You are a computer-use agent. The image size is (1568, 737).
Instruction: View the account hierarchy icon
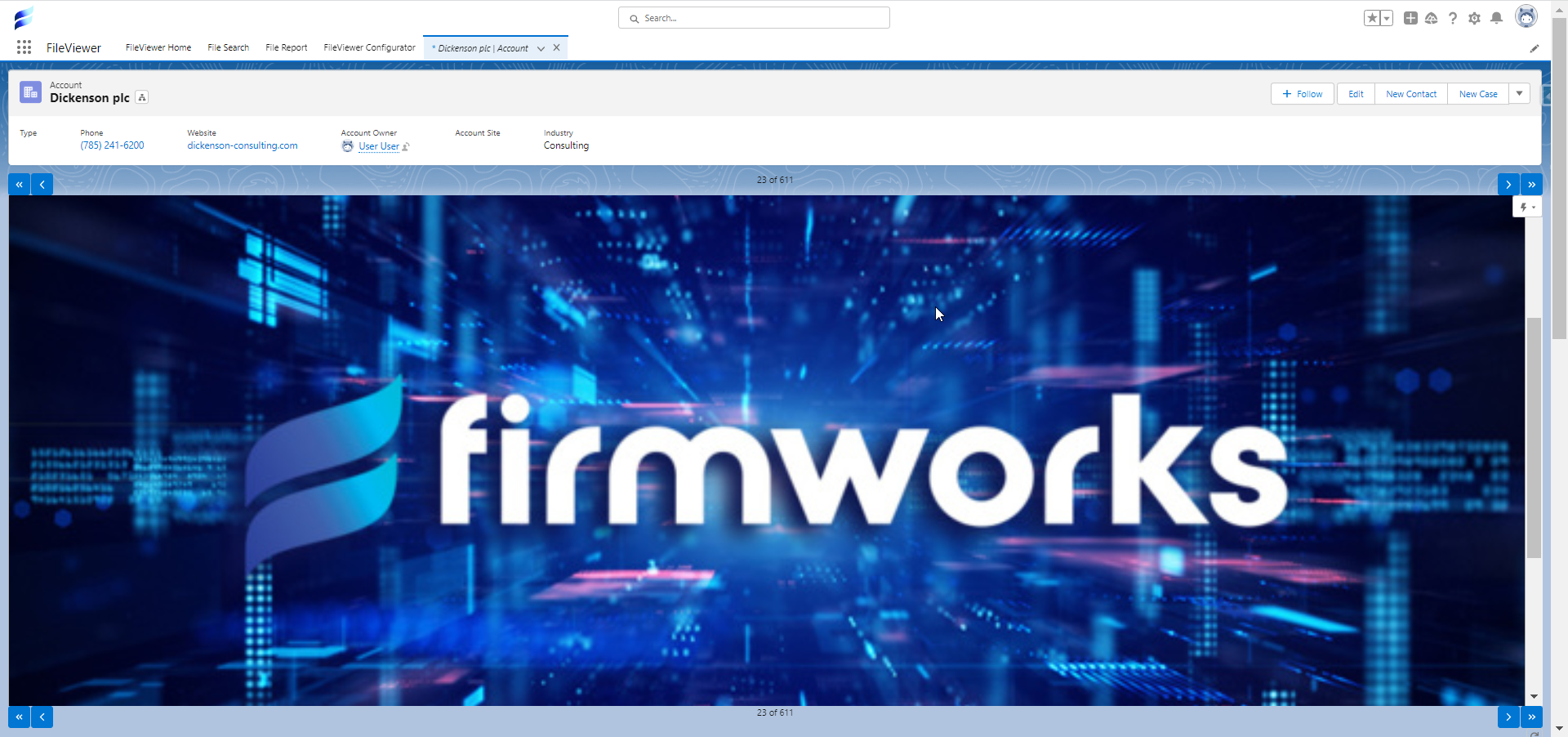click(142, 97)
